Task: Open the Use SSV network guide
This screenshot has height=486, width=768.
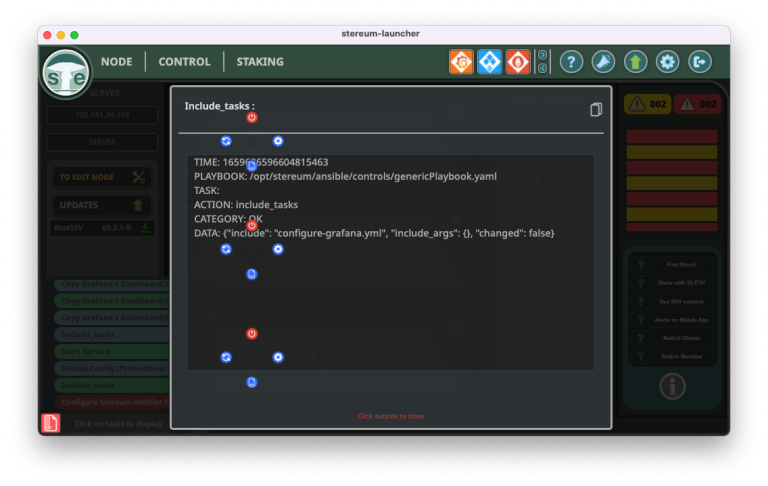Action: [672, 301]
